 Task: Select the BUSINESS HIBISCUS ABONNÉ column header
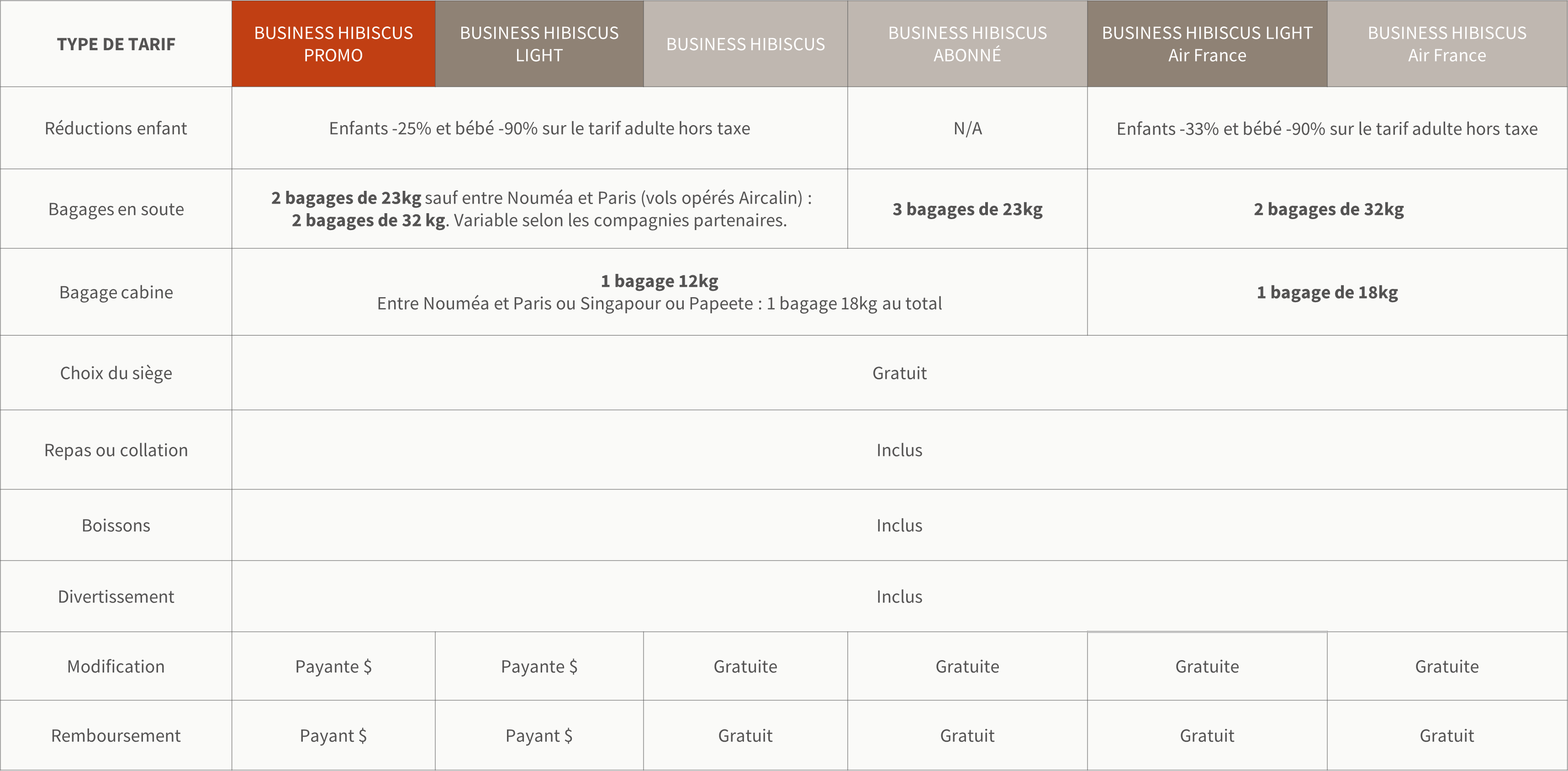tap(966, 44)
